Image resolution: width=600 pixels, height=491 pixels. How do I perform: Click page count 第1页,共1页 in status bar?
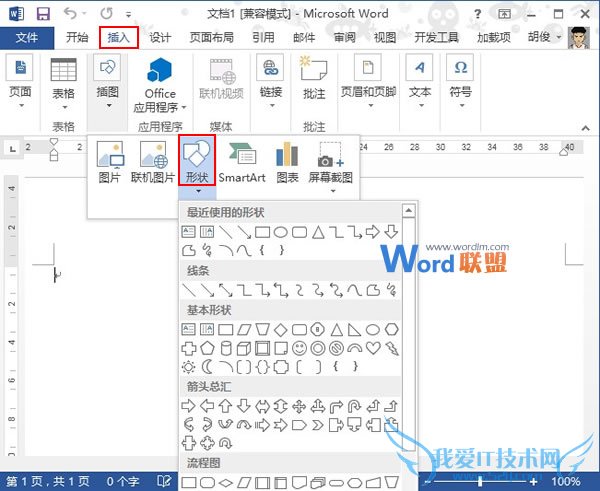tap(48, 481)
